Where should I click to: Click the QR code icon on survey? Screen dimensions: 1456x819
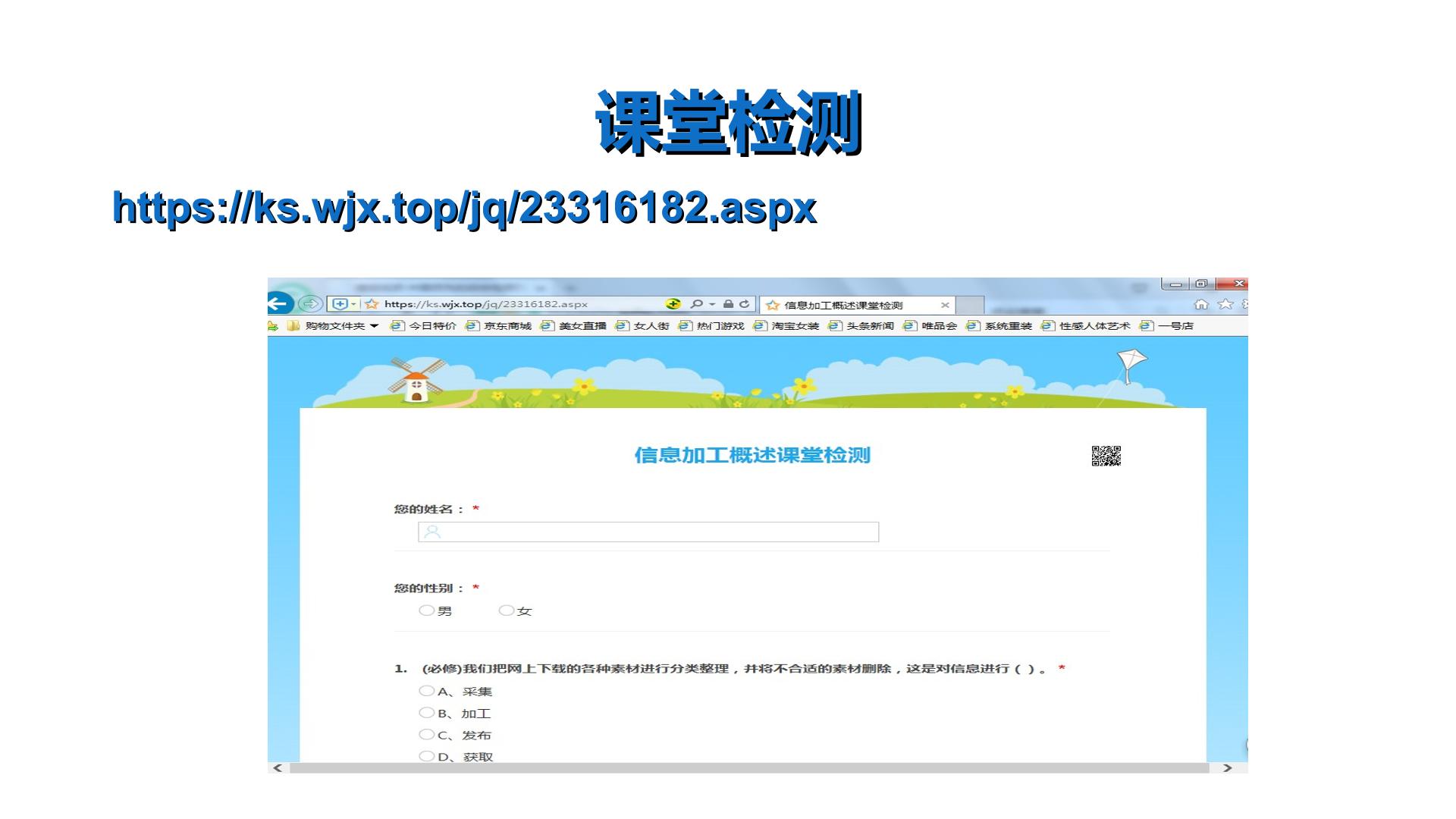coord(1106,456)
